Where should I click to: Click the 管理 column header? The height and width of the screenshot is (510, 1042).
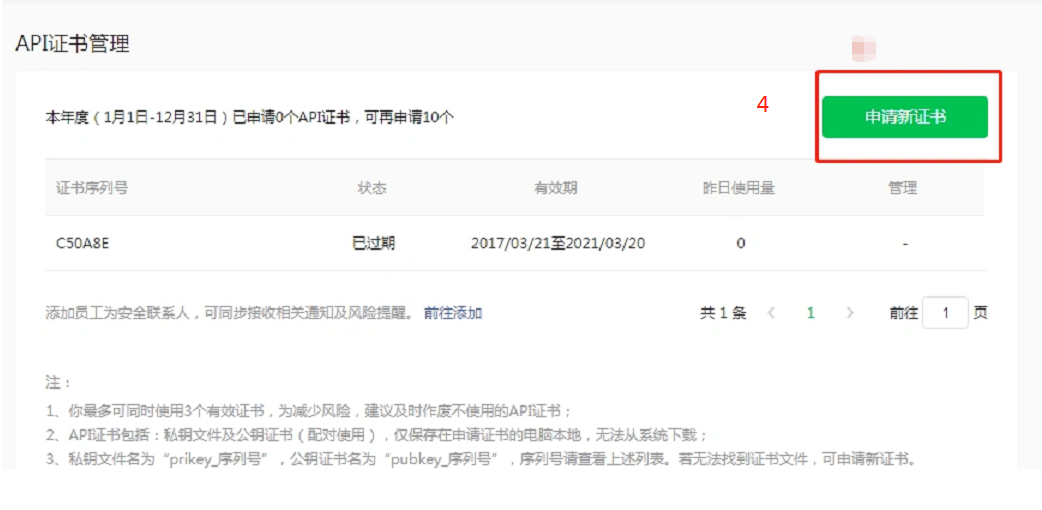(903, 188)
